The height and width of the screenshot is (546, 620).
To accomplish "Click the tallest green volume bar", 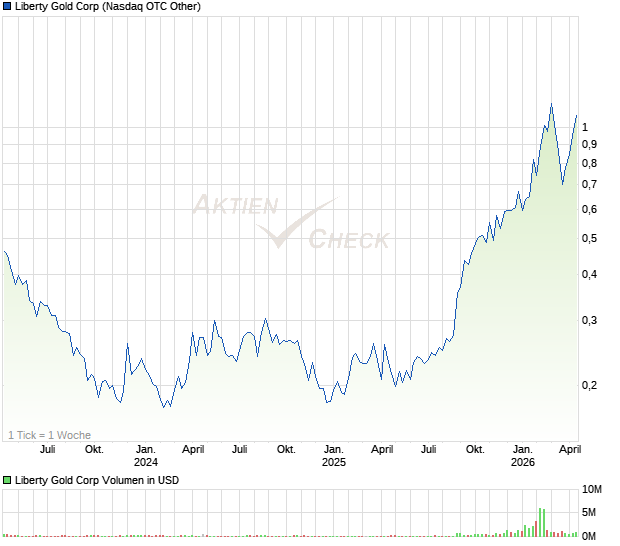I will (x=539, y=522).
